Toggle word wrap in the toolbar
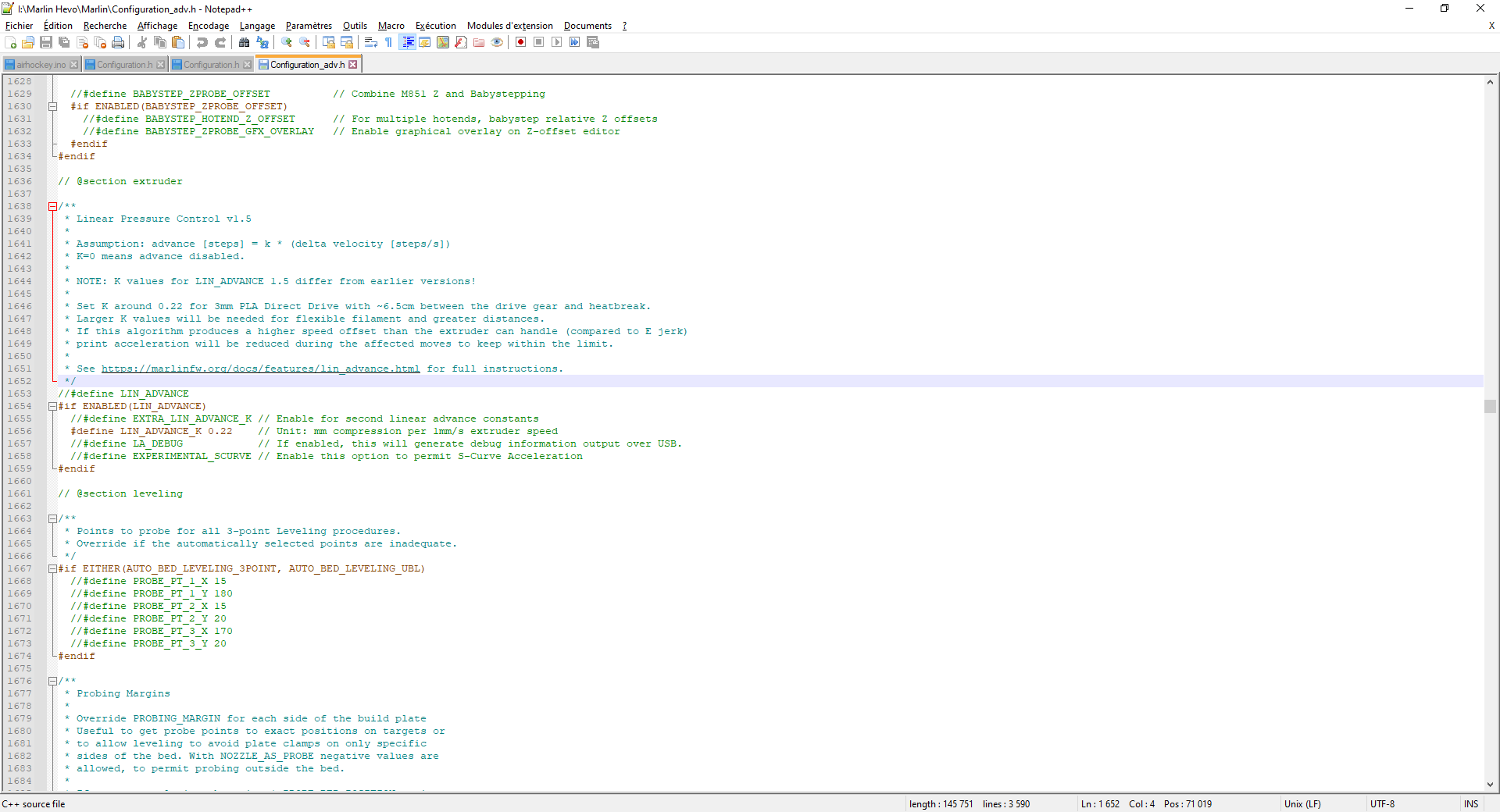 371,42
